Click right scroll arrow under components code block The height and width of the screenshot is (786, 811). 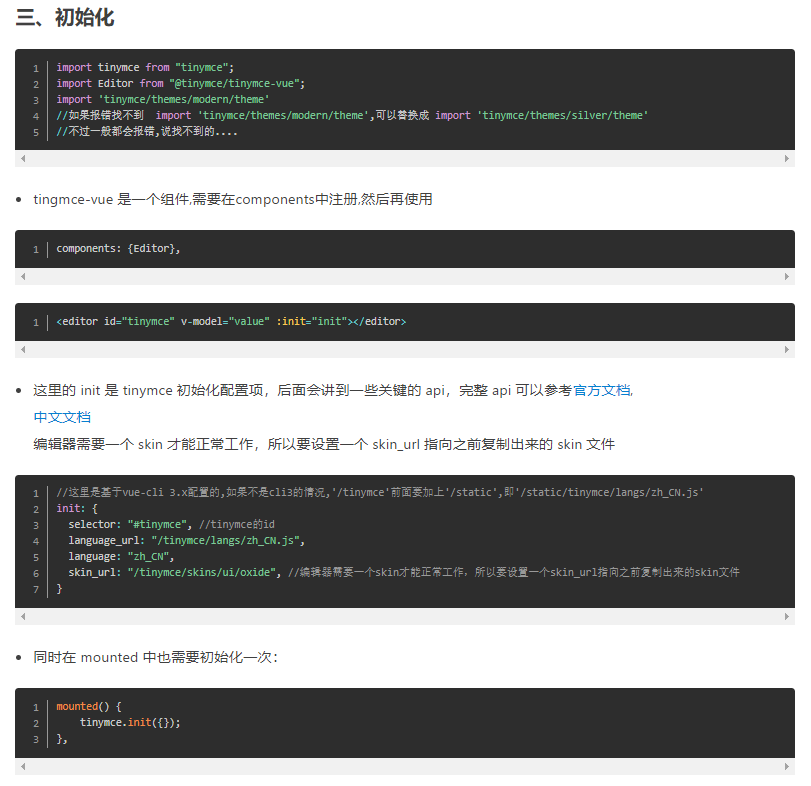787,277
